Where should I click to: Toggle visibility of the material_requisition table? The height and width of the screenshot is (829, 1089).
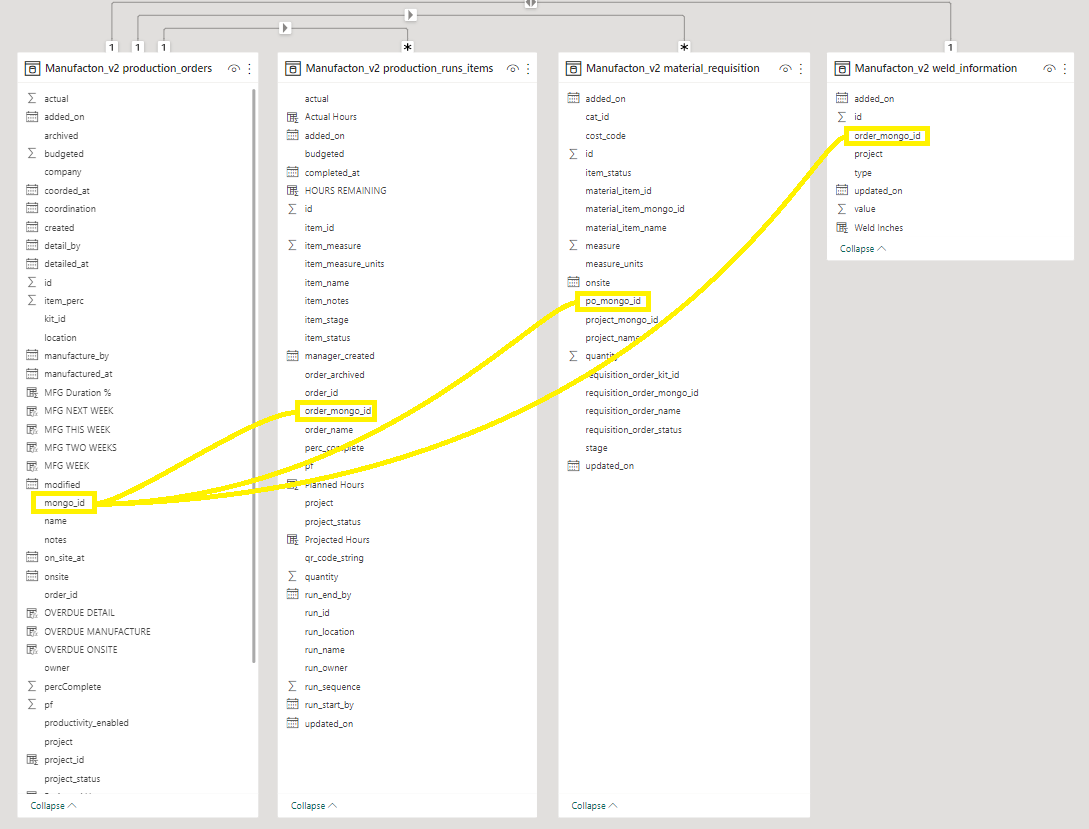point(785,69)
